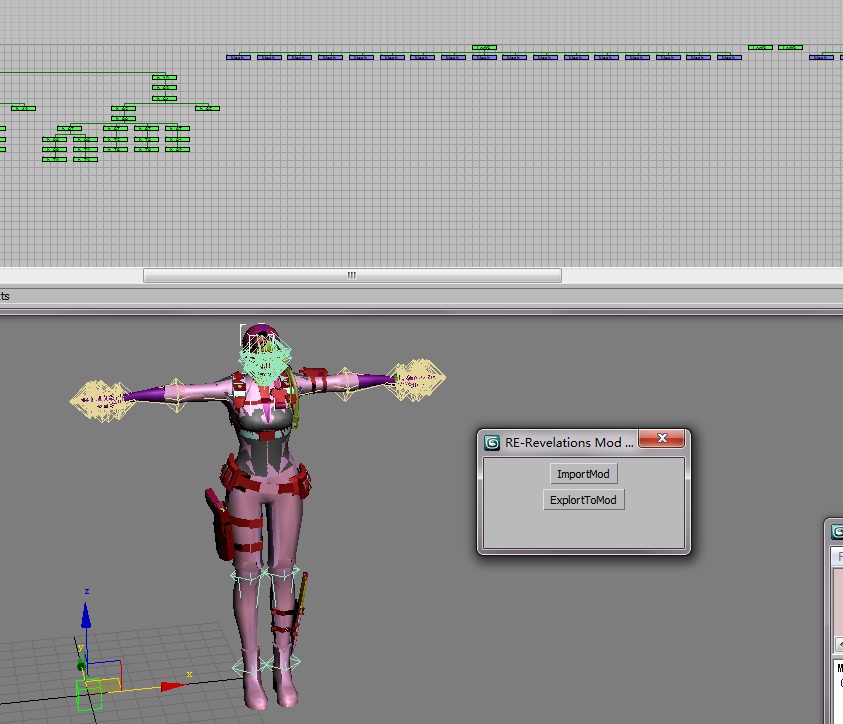
Task: Select the red X-axis arrow of the gizmo
Action: 172,686
